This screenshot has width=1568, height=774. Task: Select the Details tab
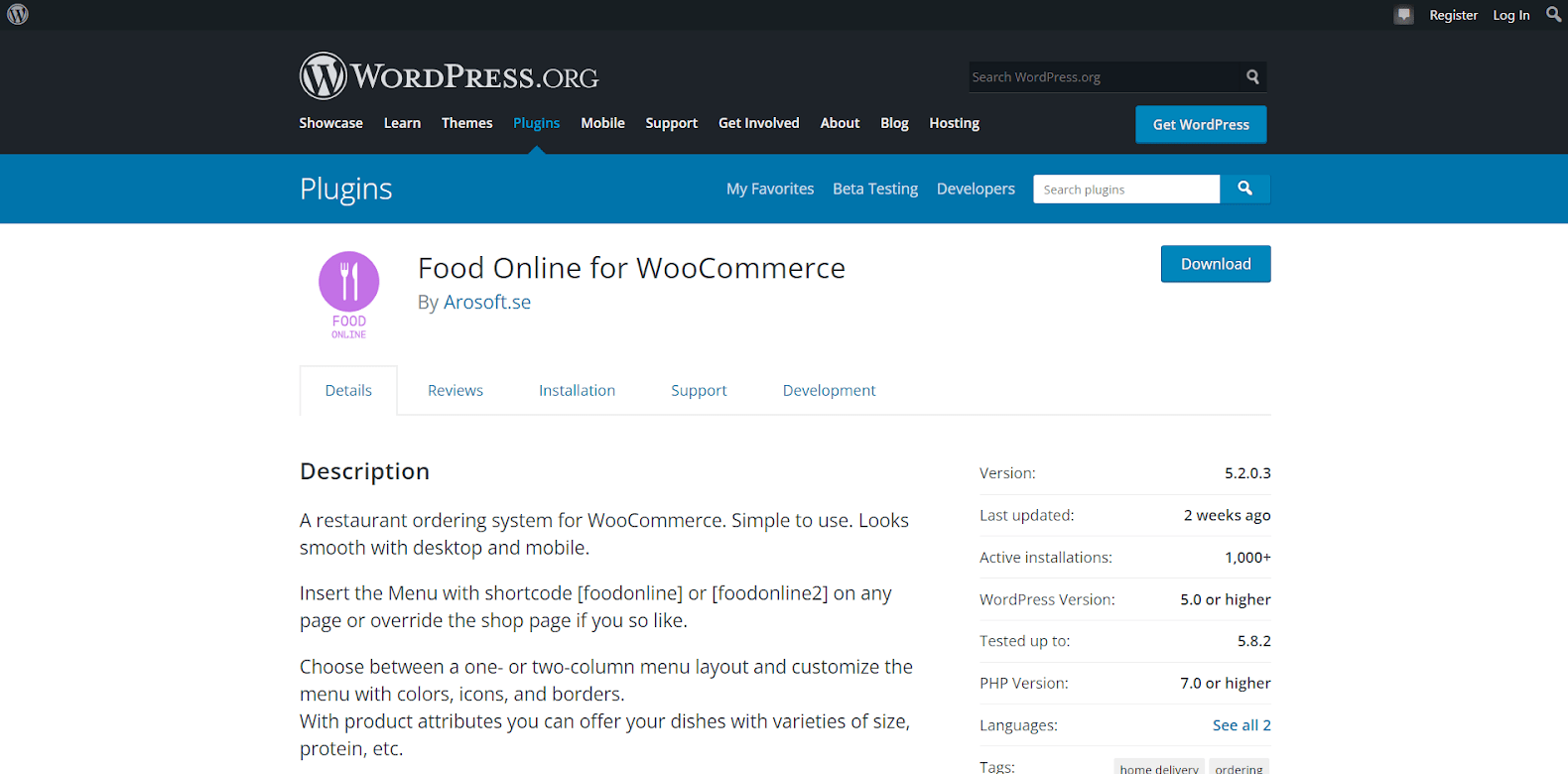click(348, 390)
